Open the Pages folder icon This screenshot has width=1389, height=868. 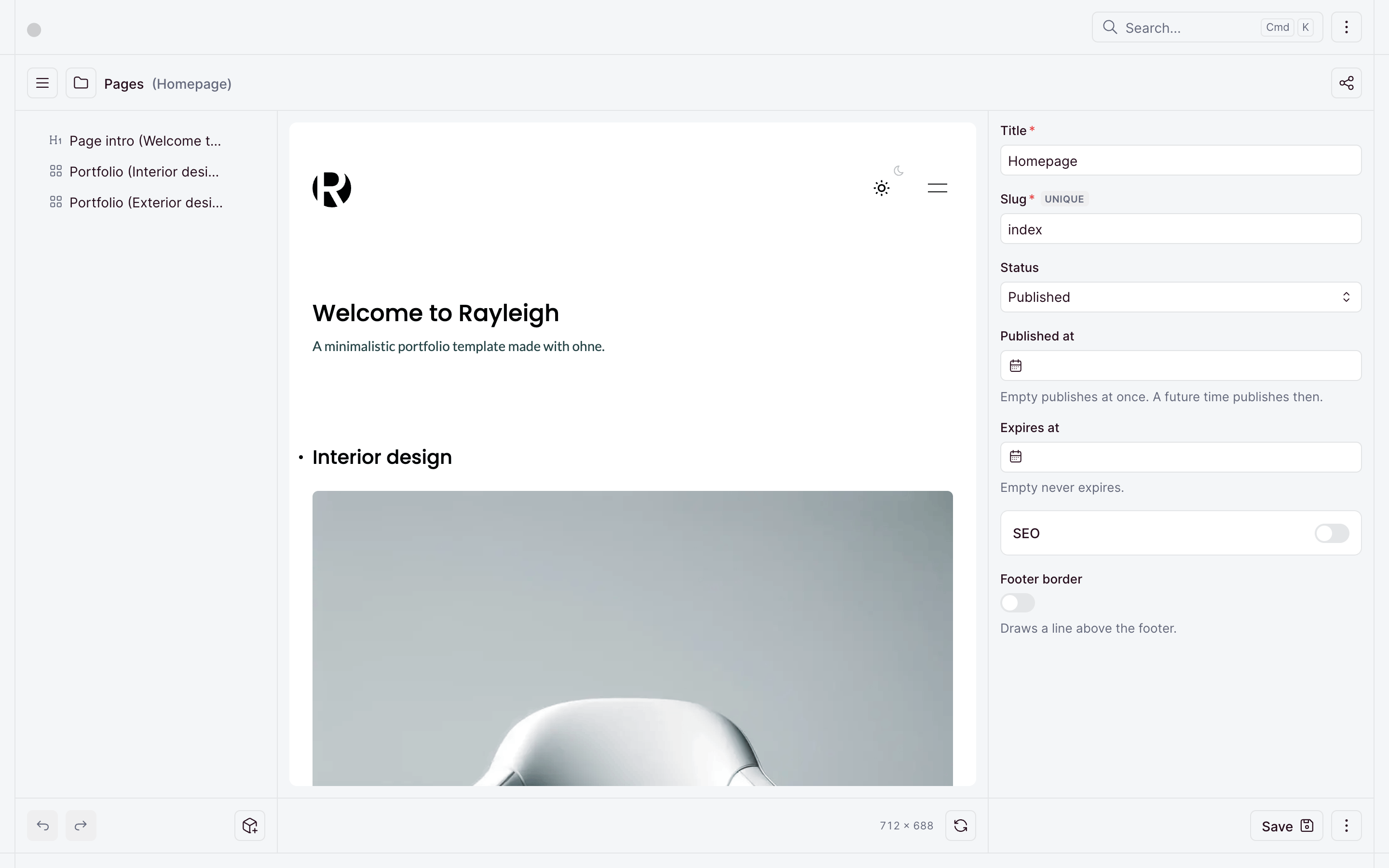(x=81, y=83)
